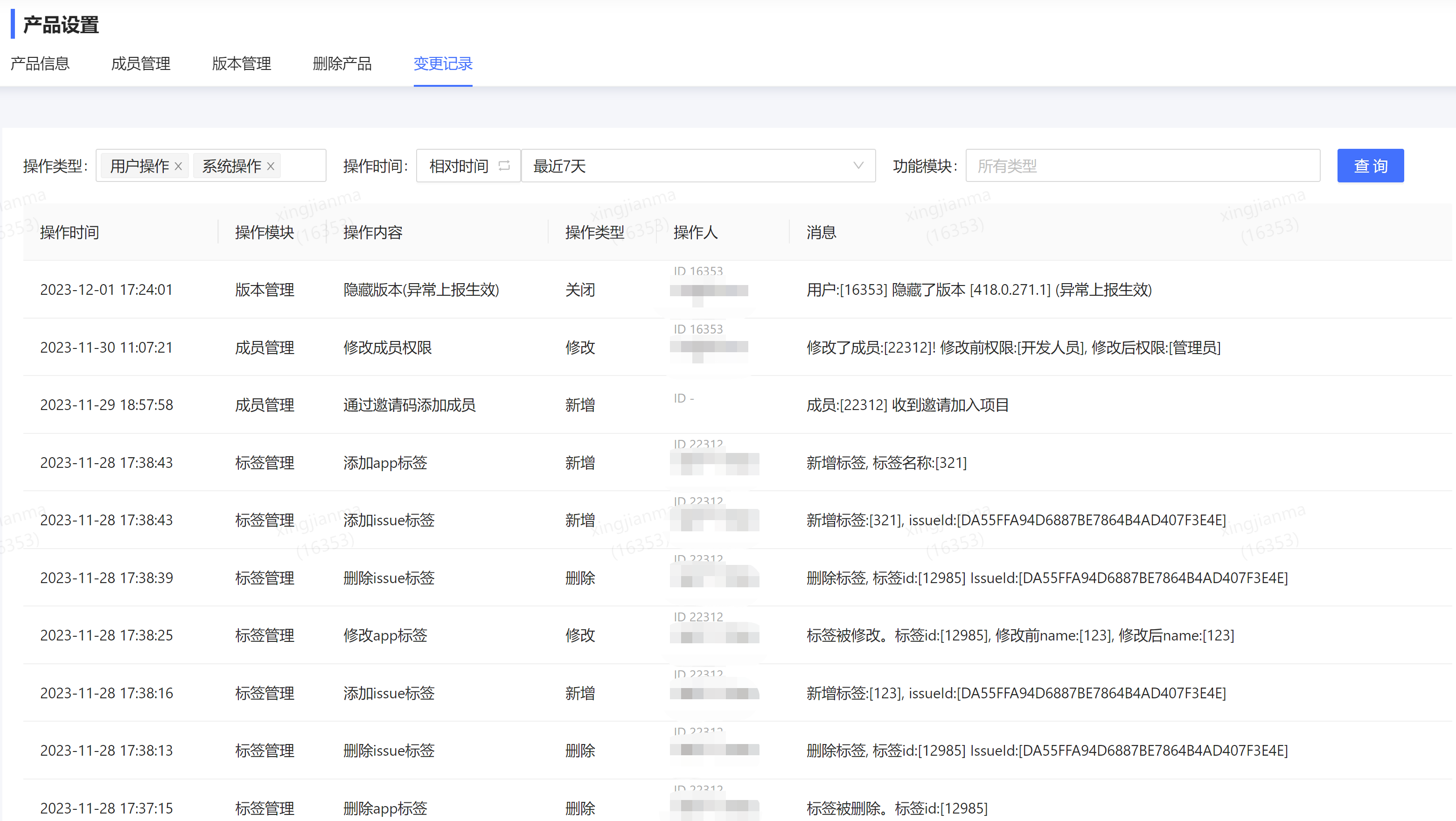Click 删除app标签 operation cell
Screen dimensions: 1456x821
(x=385, y=808)
